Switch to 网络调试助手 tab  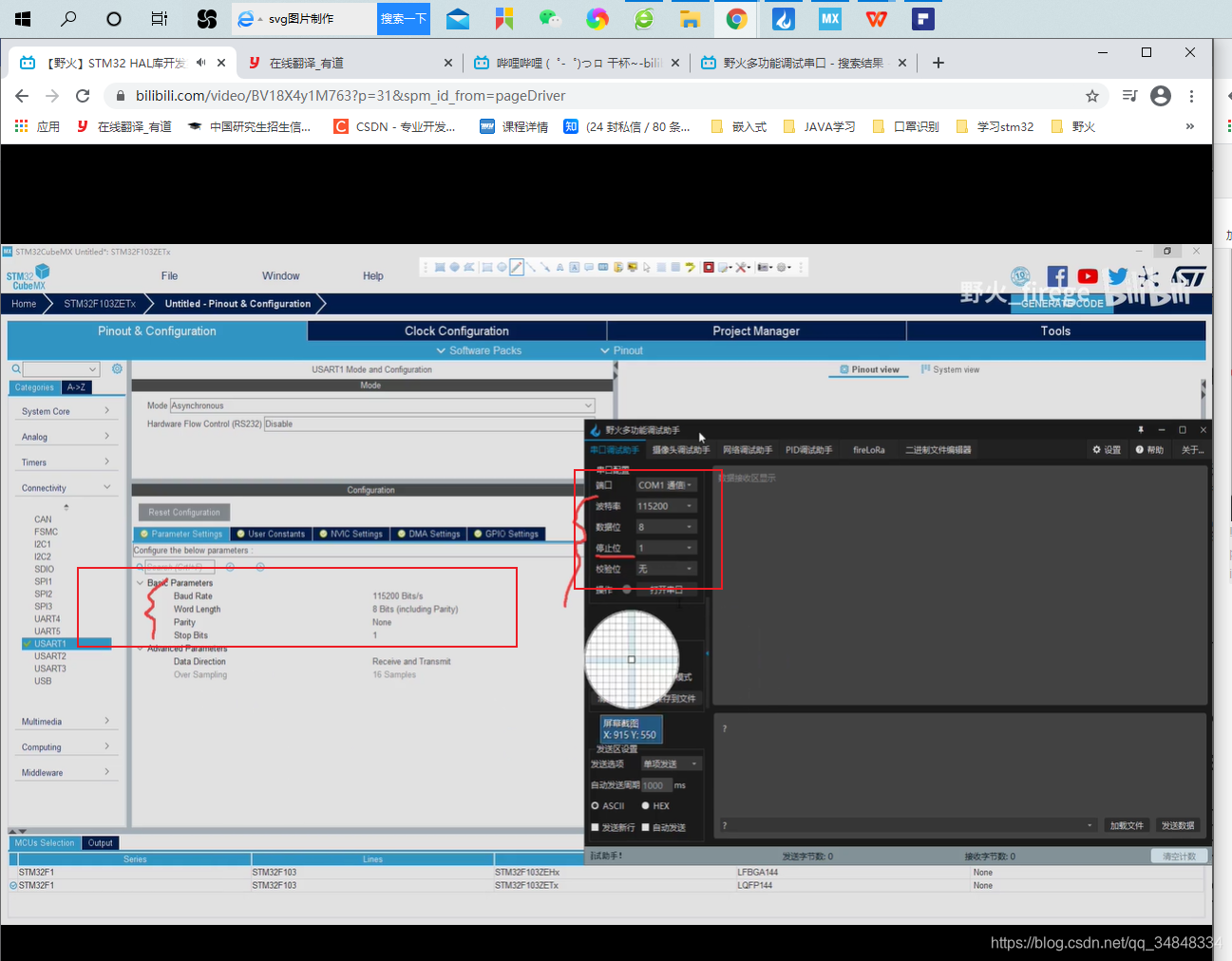(x=748, y=450)
